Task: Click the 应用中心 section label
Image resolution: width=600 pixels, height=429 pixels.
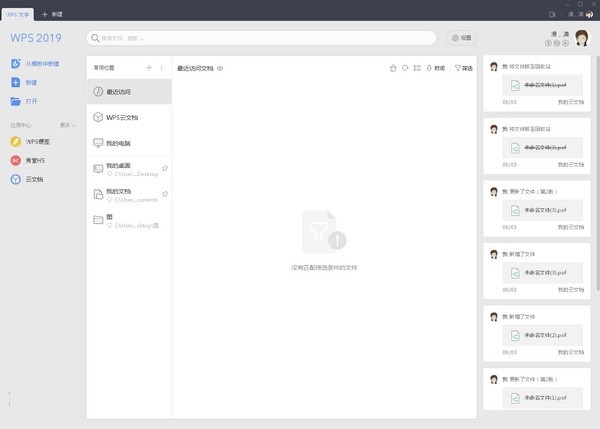Action: tap(21, 125)
